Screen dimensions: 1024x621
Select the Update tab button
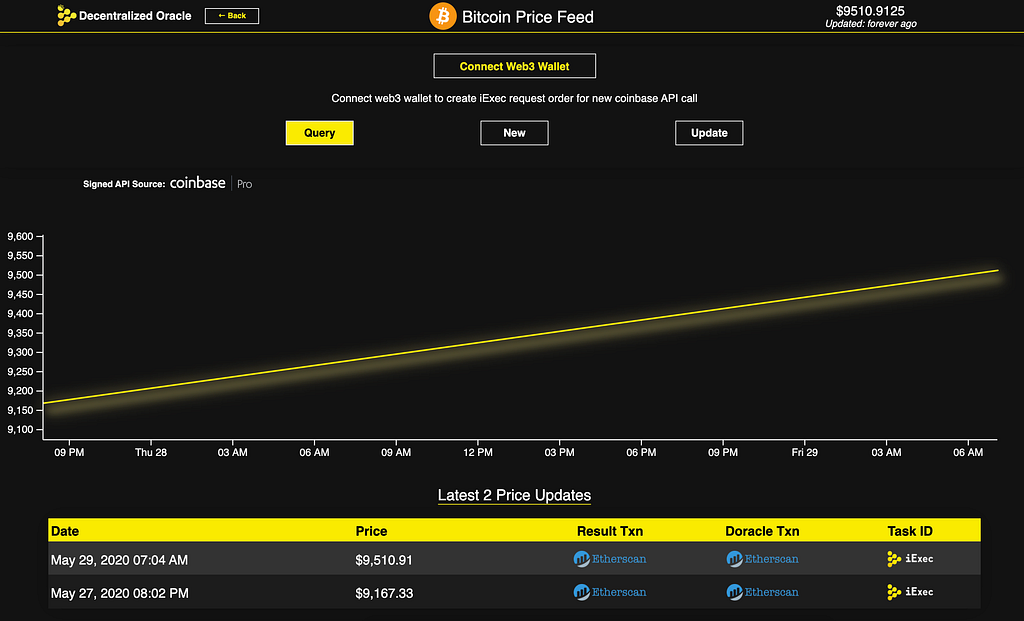pyautogui.click(x=709, y=133)
